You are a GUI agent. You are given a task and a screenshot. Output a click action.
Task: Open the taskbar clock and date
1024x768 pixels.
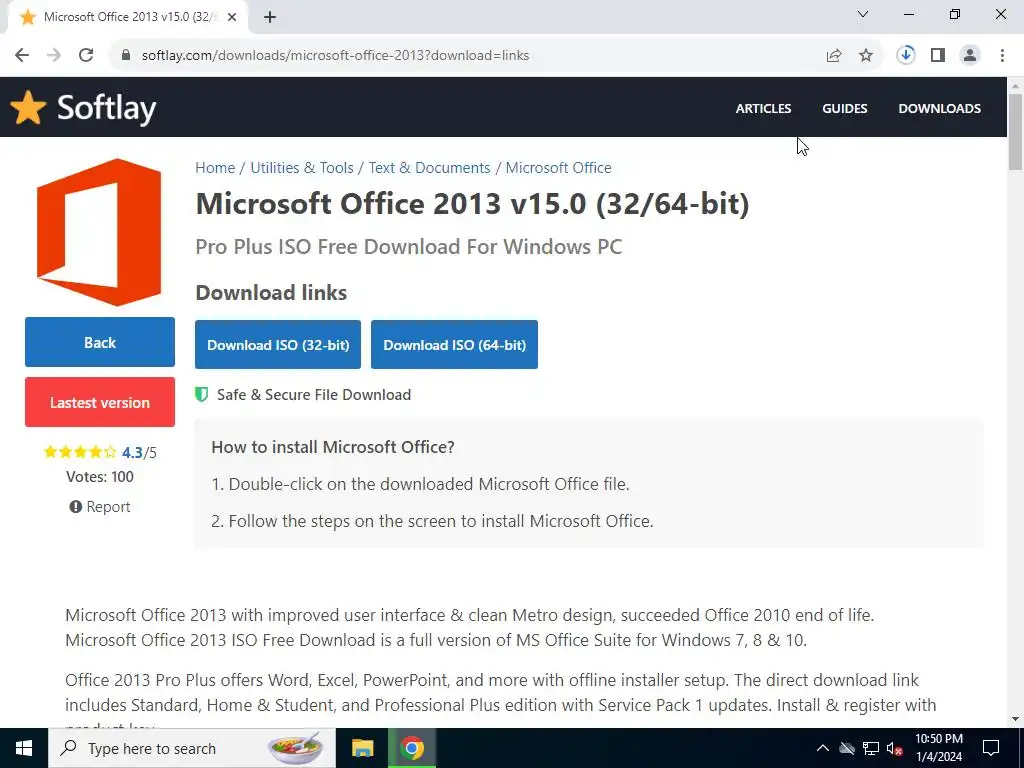pyautogui.click(x=938, y=748)
